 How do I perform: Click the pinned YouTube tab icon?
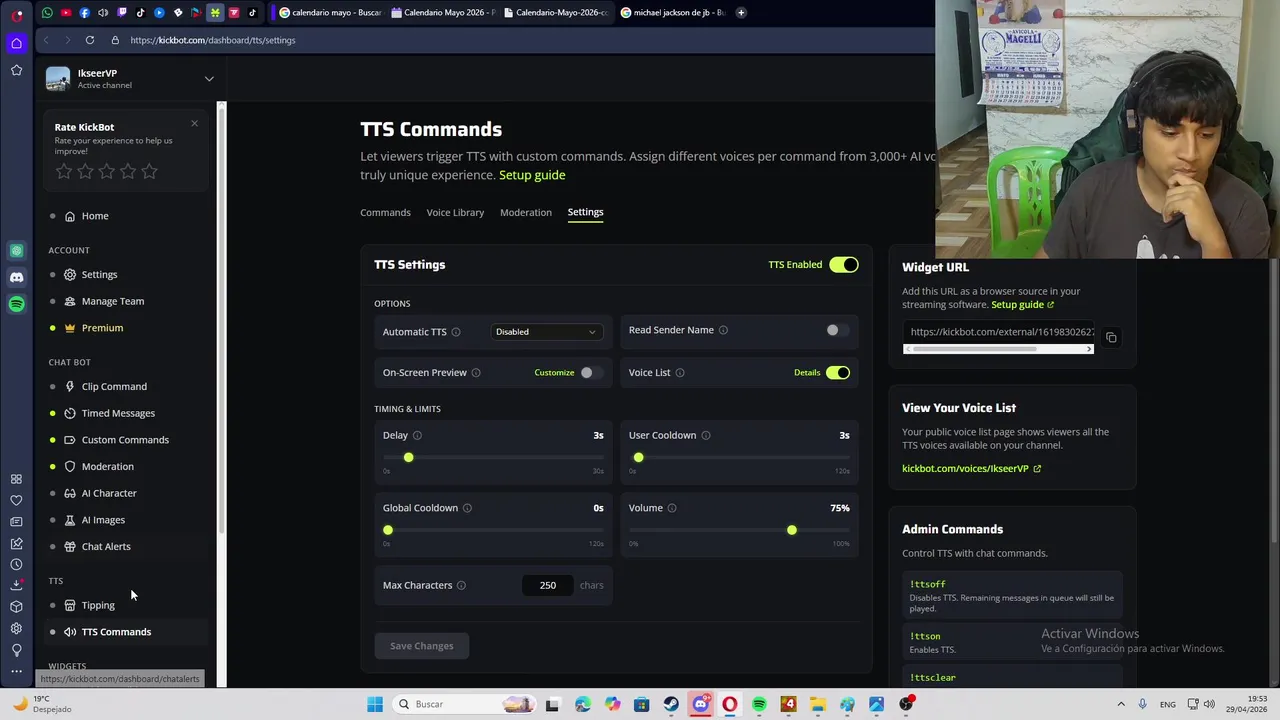pyautogui.click(x=66, y=12)
